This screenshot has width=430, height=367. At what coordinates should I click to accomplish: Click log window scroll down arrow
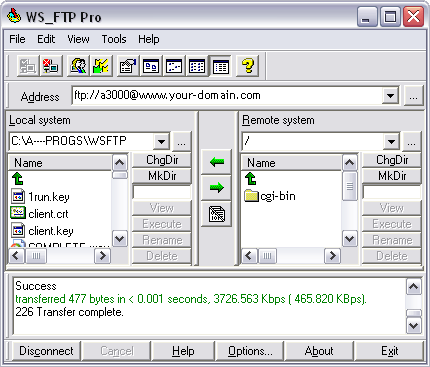pyautogui.click(x=414, y=326)
